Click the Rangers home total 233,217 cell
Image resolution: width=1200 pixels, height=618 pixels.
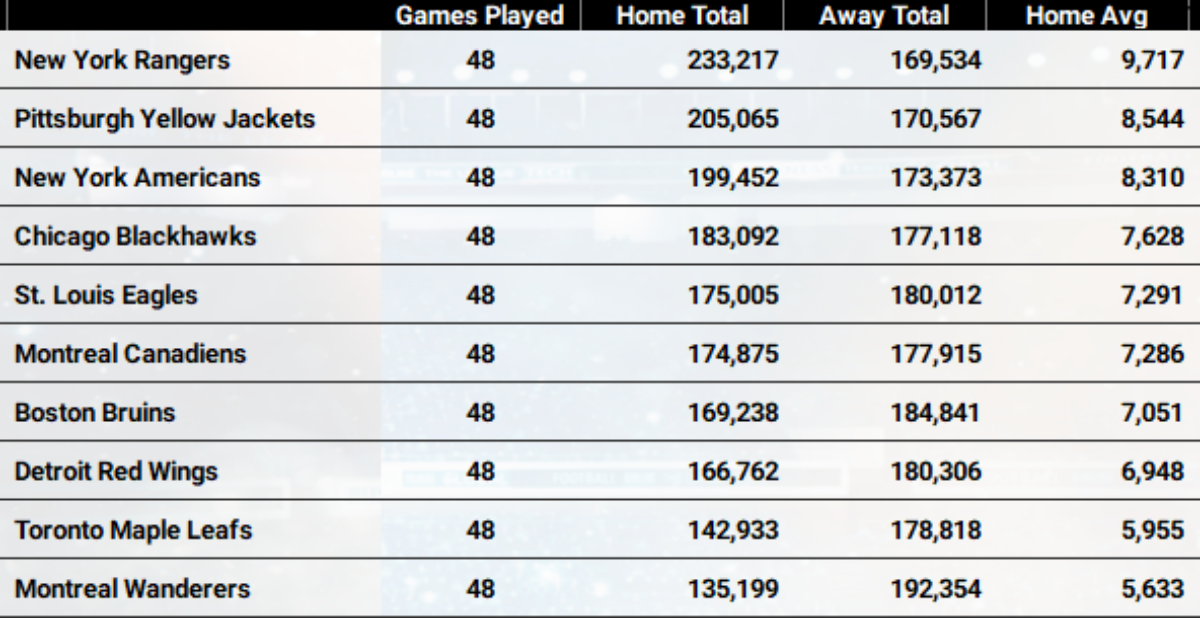click(x=733, y=61)
